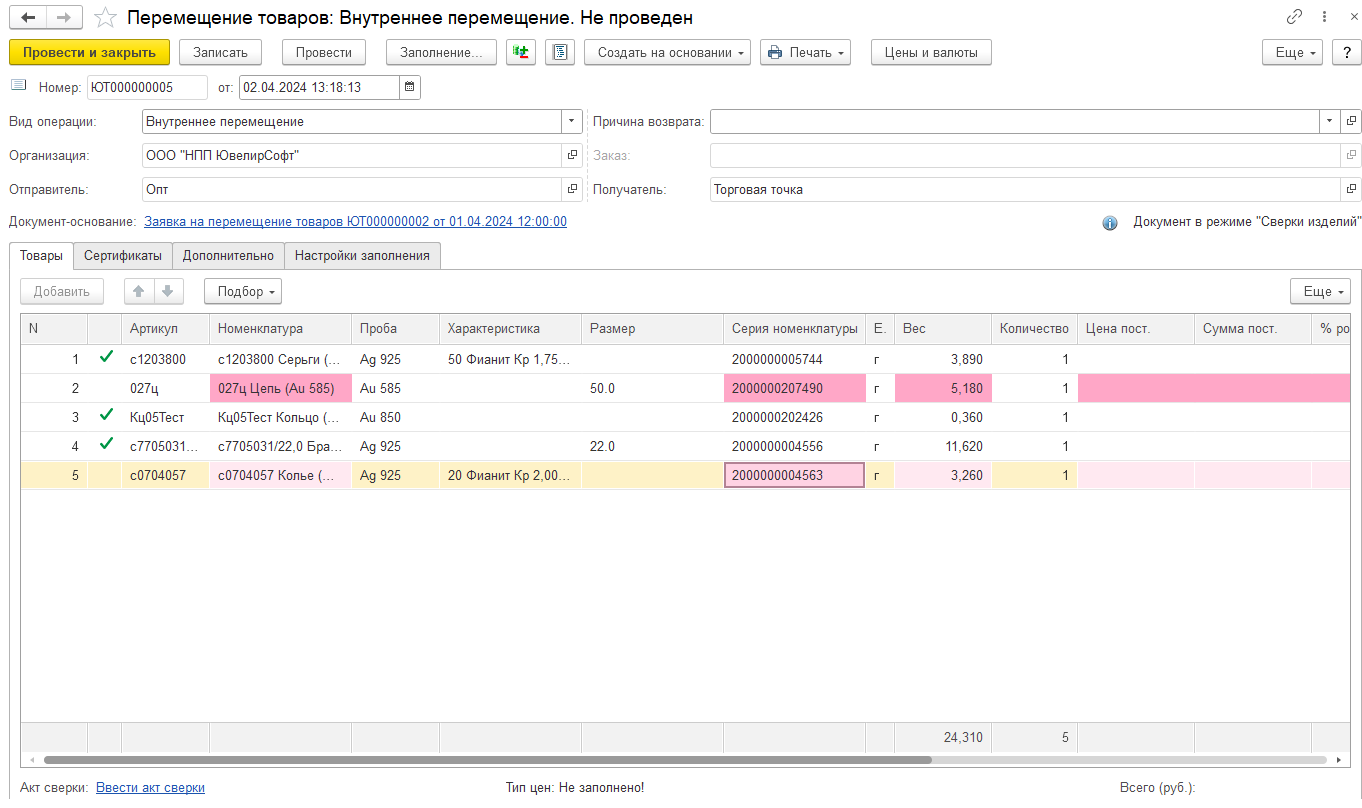
Task: Go back with the left arrow button
Action: tap(28, 18)
